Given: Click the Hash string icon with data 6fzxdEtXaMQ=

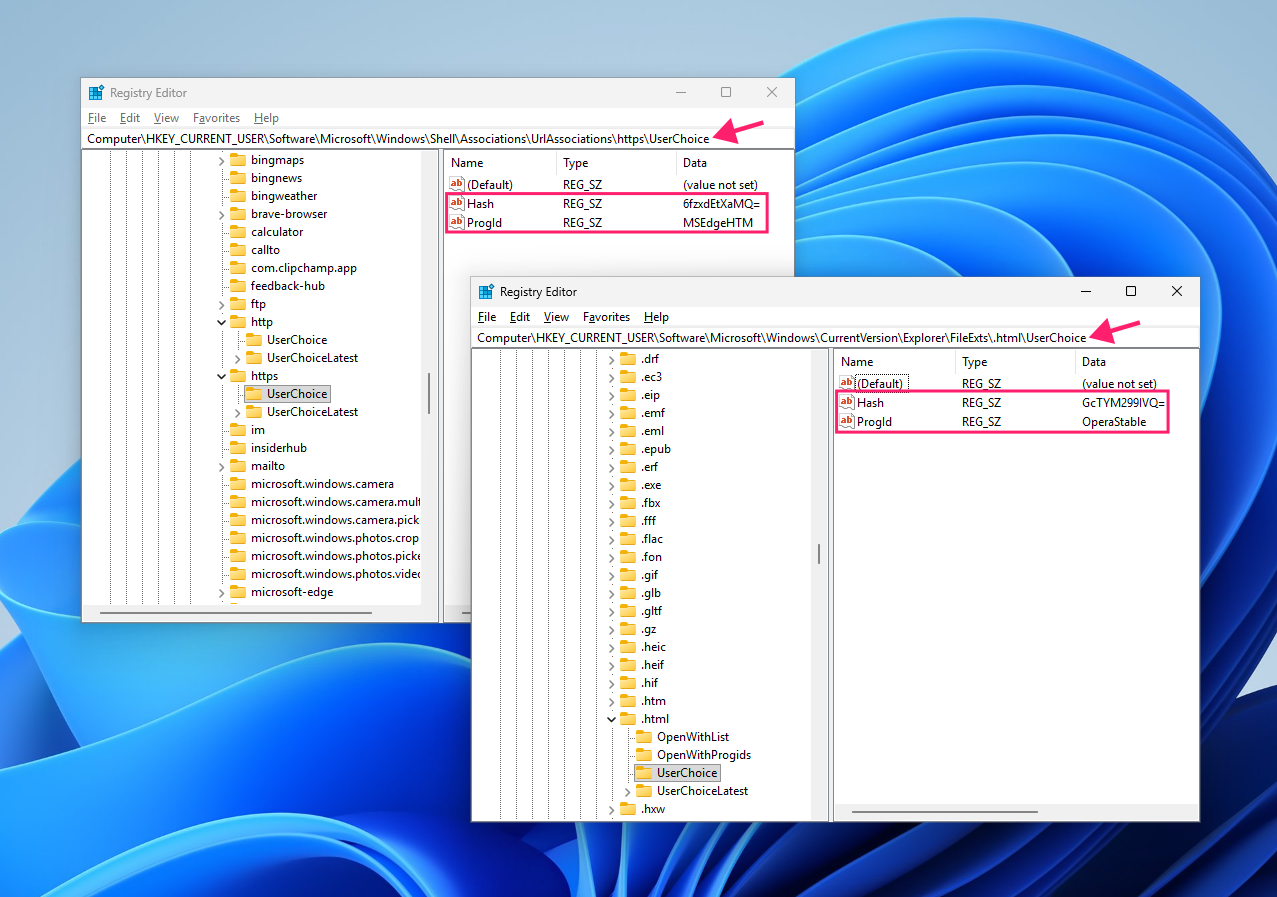Looking at the screenshot, I should point(457,204).
